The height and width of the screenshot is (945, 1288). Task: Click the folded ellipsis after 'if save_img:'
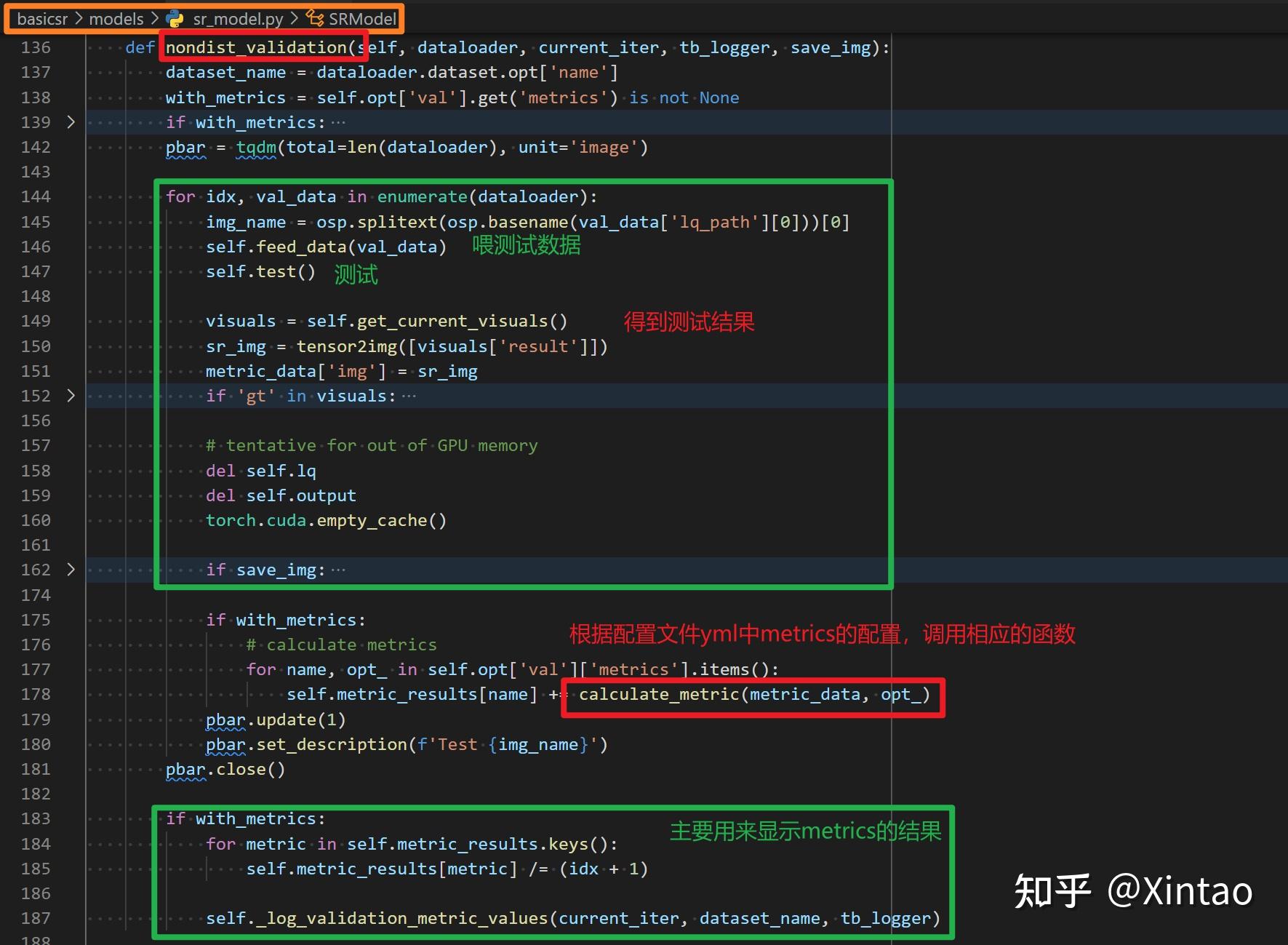[339, 570]
